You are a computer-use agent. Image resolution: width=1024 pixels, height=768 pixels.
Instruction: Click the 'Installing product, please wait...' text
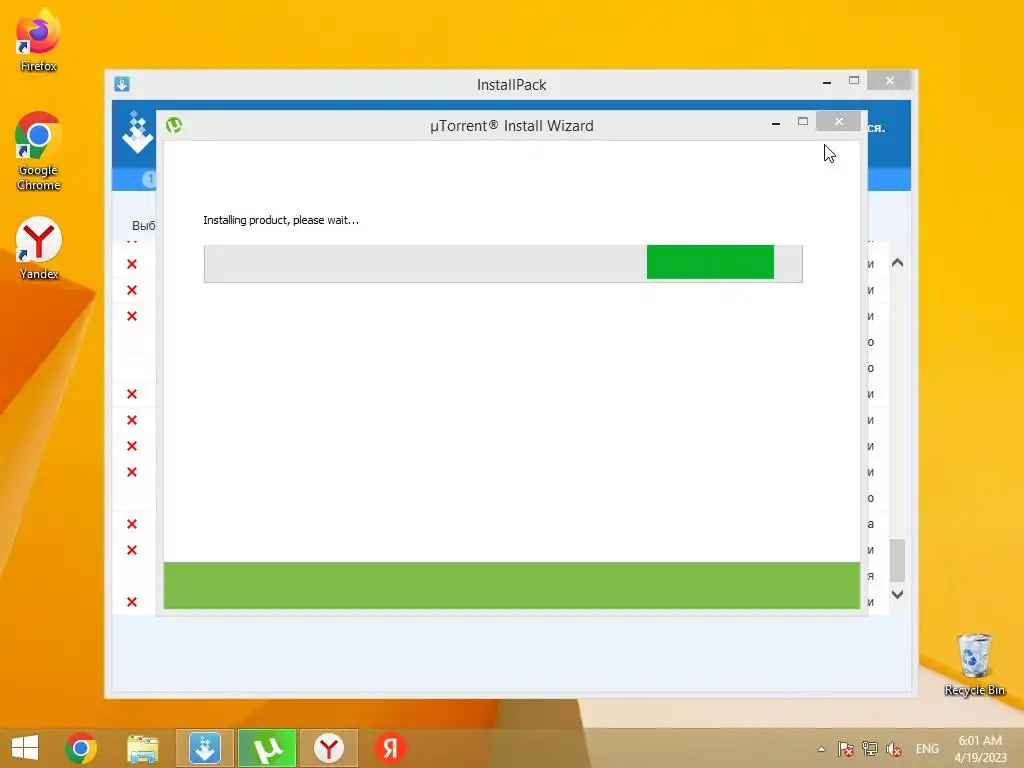(x=281, y=220)
